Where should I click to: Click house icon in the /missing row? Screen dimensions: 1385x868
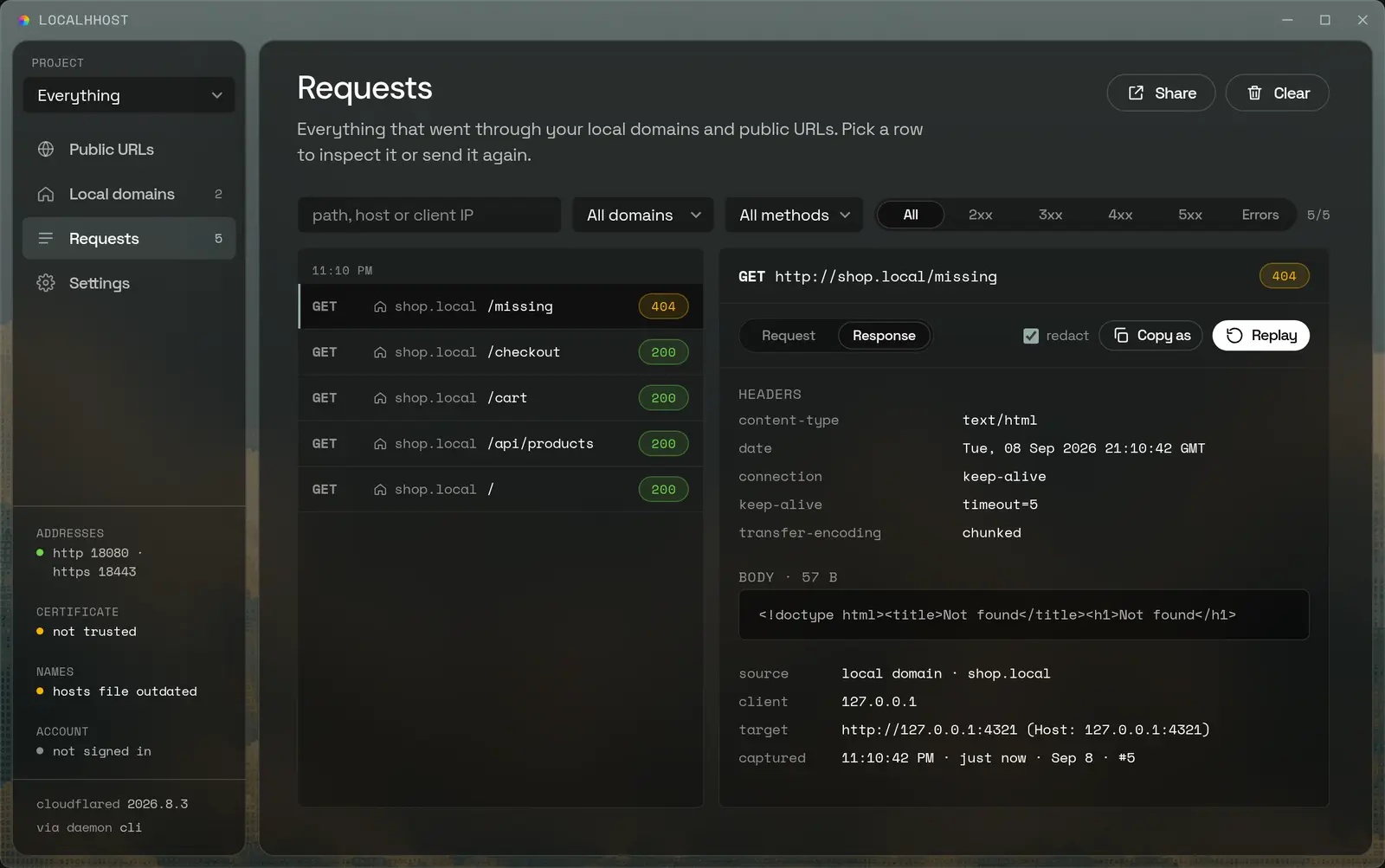[380, 306]
